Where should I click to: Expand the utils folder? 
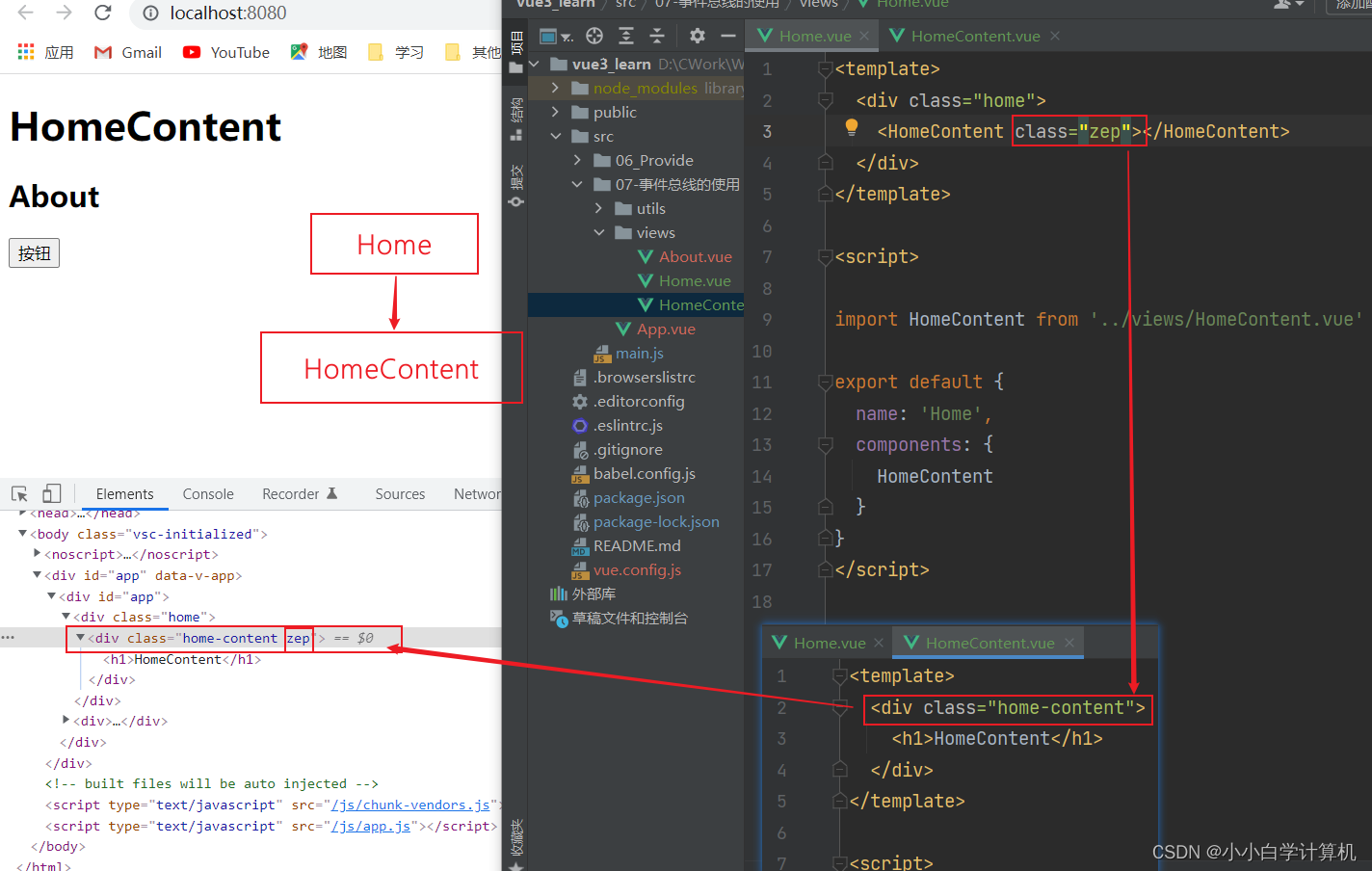pyautogui.click(x=598, y=208)
